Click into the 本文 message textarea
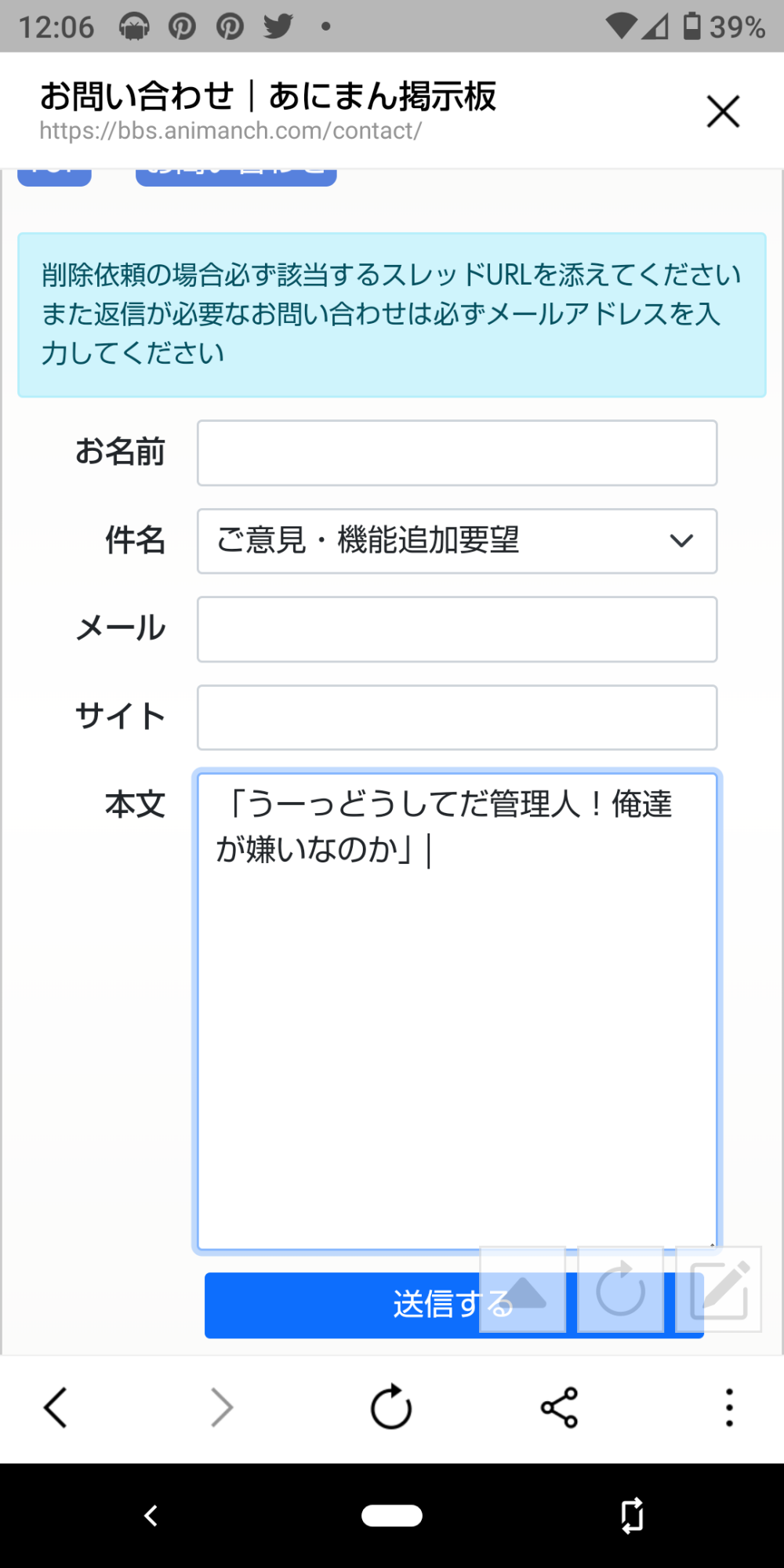Screen dimensions: 784x1568 tap(456, 1019)
